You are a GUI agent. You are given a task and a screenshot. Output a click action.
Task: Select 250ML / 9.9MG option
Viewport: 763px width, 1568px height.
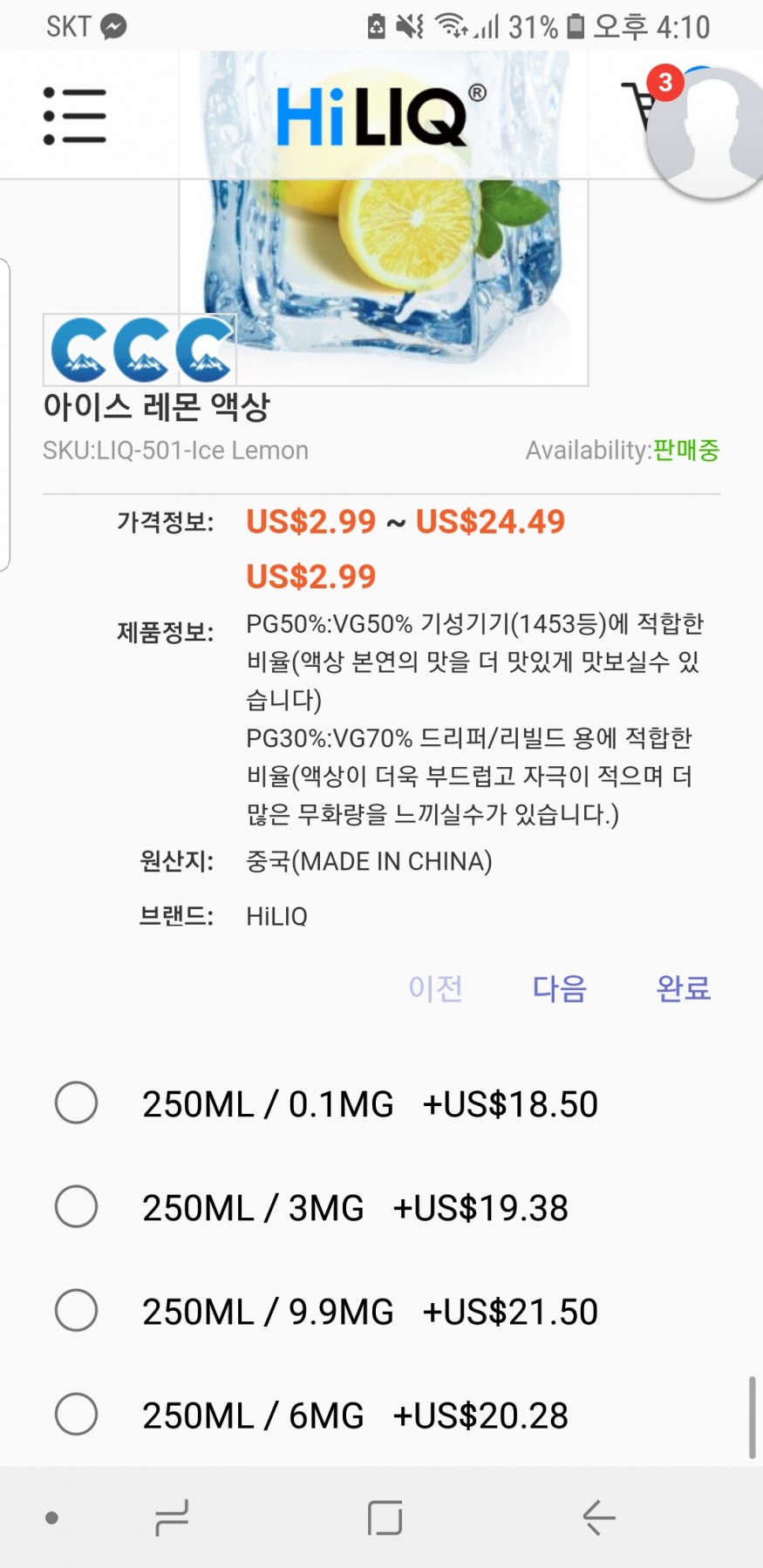[77, 1311]
